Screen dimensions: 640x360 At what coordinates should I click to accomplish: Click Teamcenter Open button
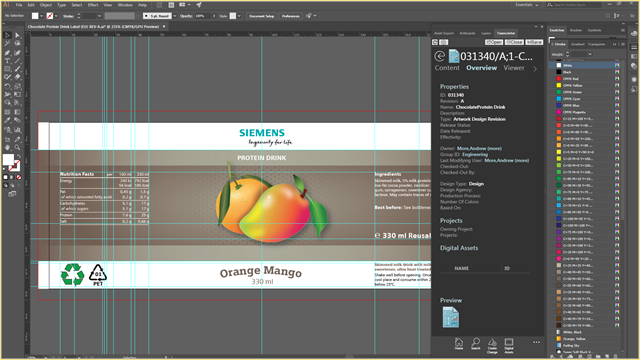click(494, 42)
